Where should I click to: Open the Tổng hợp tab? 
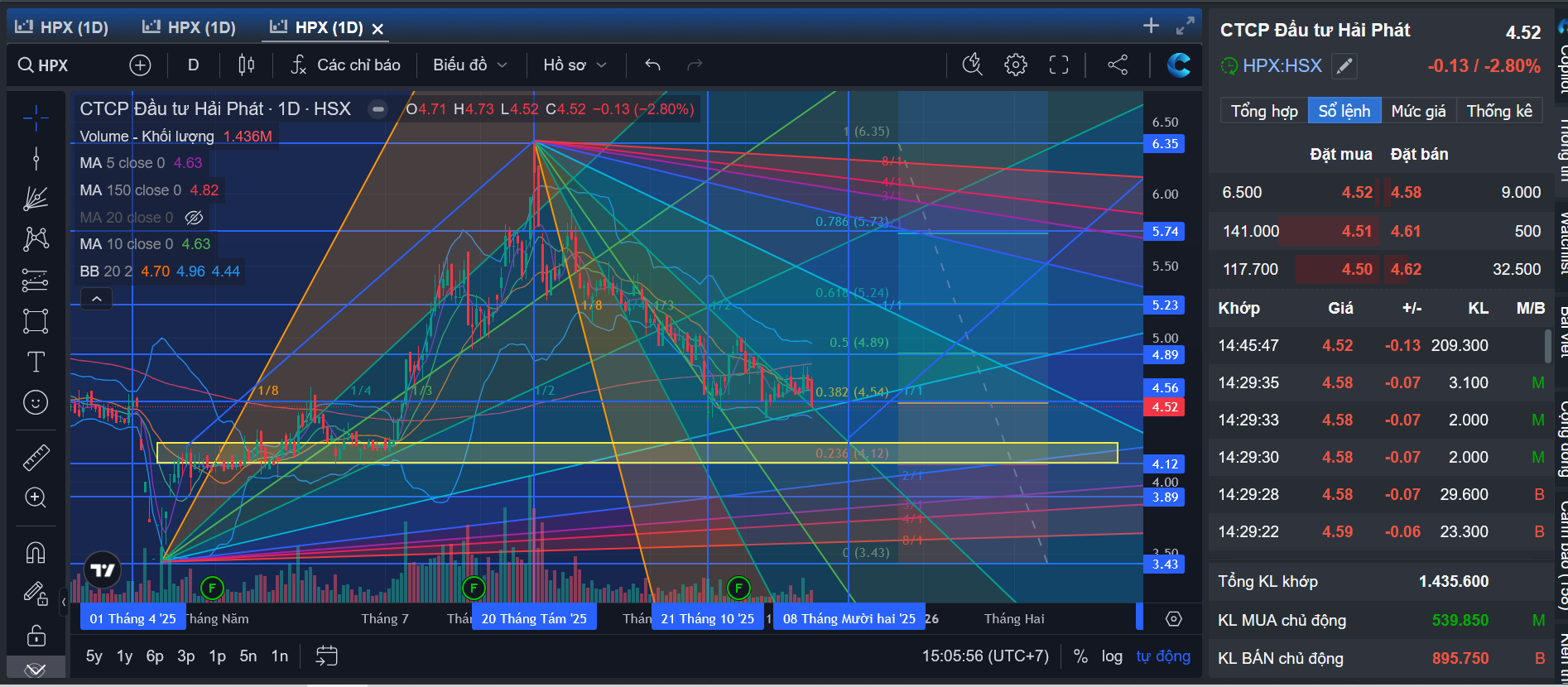tap(1264, 111)
